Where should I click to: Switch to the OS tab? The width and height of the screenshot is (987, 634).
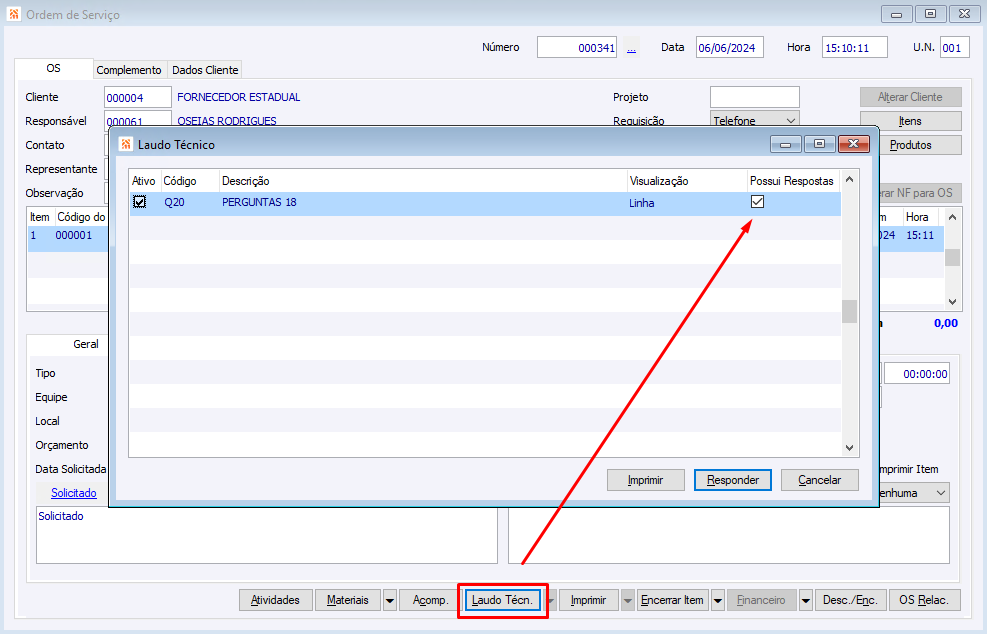pos(54,68)
